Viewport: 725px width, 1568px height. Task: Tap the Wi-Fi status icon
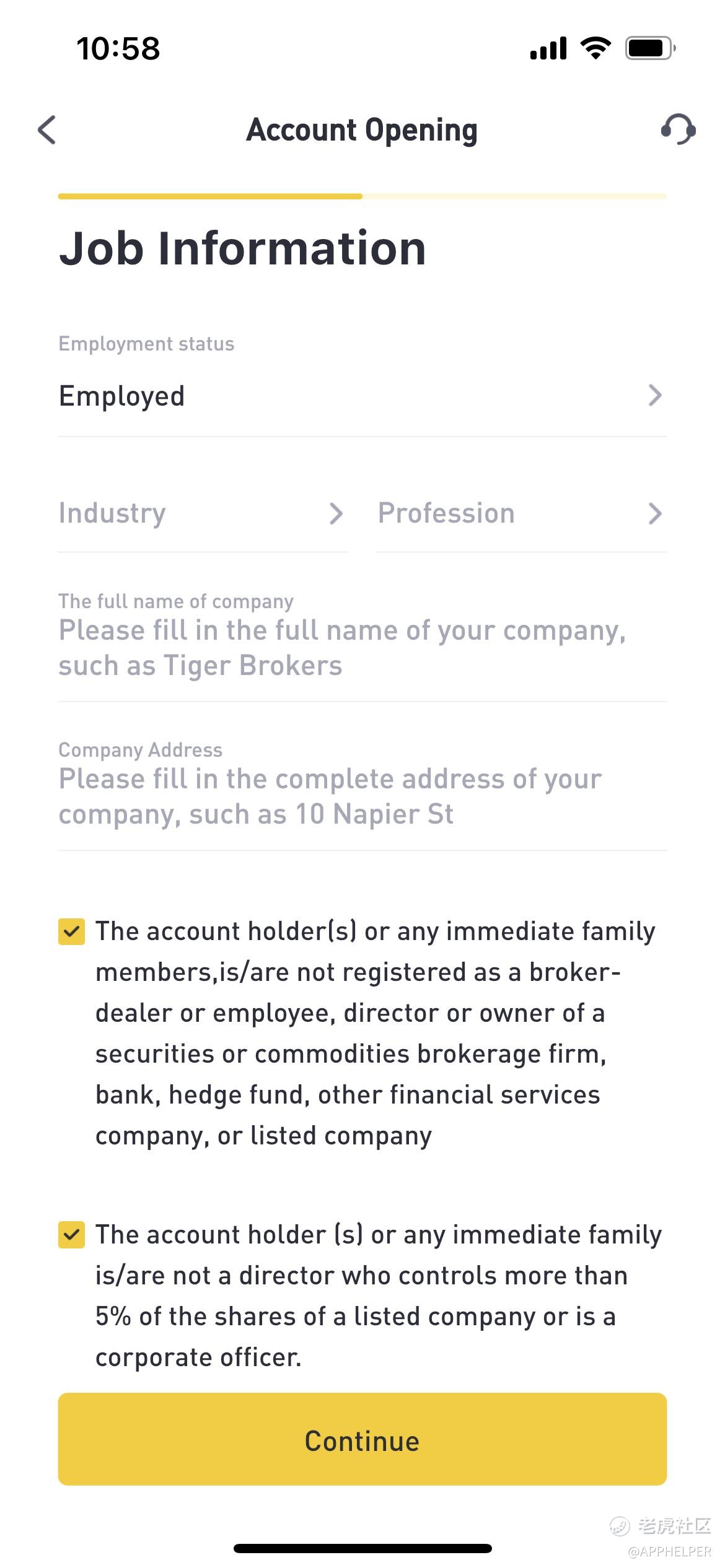[x=595, y=48]
